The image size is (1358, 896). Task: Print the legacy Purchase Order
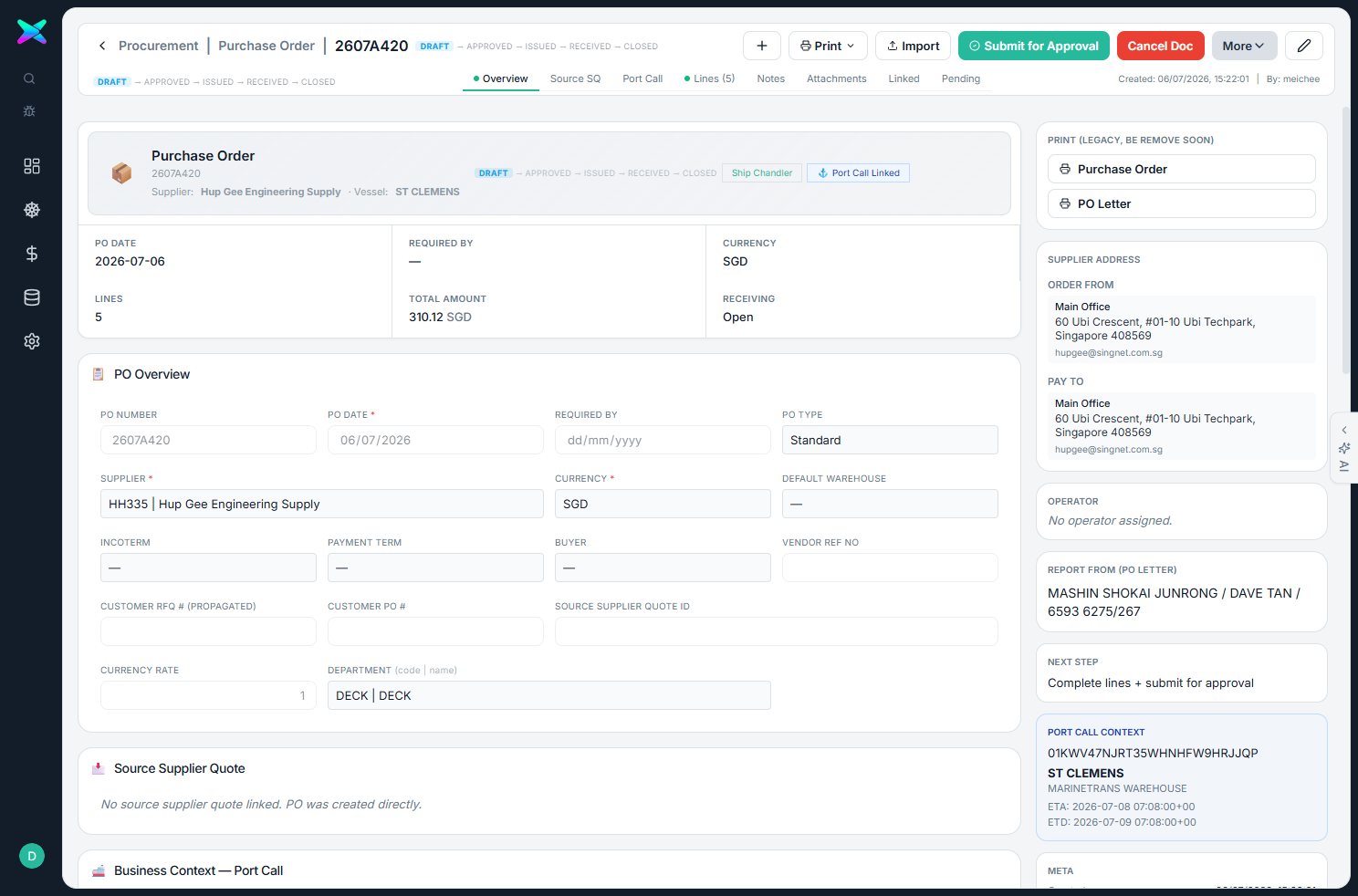coord(1182,169)
